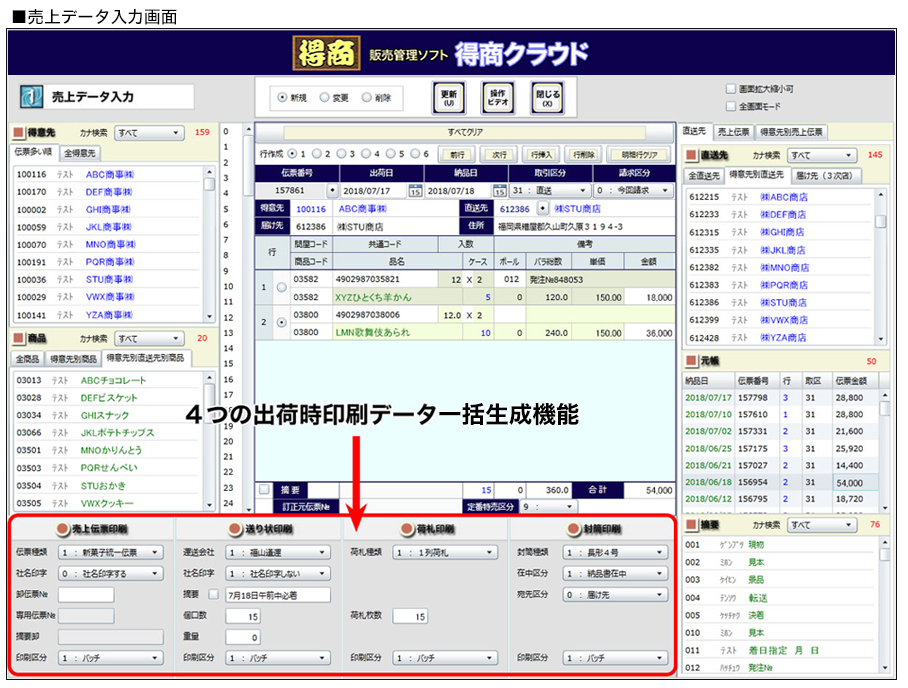Click the 送り状印刷 round indicator
Image resolution: width=908 pixels, height=688 pixels.
[235, 529]
